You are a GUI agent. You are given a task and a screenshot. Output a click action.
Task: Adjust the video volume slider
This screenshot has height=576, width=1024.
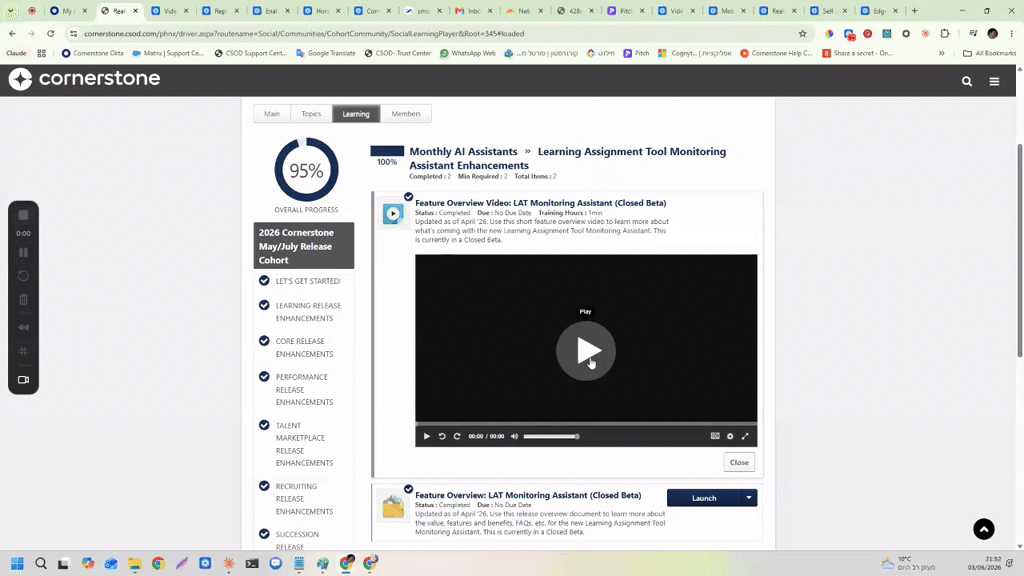pos(551,436)
